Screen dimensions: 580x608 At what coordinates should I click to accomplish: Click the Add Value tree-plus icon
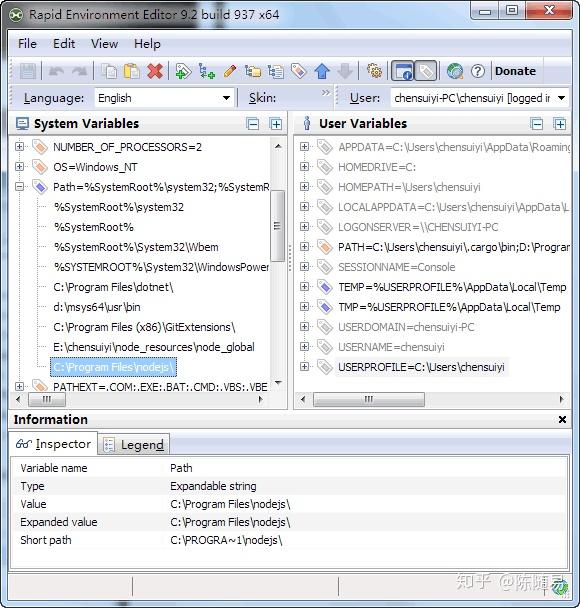pyautogui.click(x=207, y=71)
